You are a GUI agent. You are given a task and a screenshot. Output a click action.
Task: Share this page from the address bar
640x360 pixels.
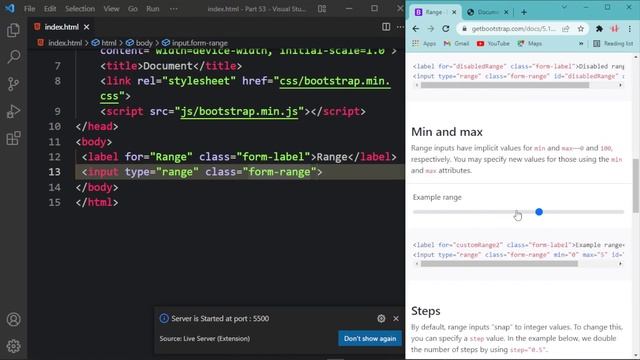pyautogui.click(x=566, y=29)
